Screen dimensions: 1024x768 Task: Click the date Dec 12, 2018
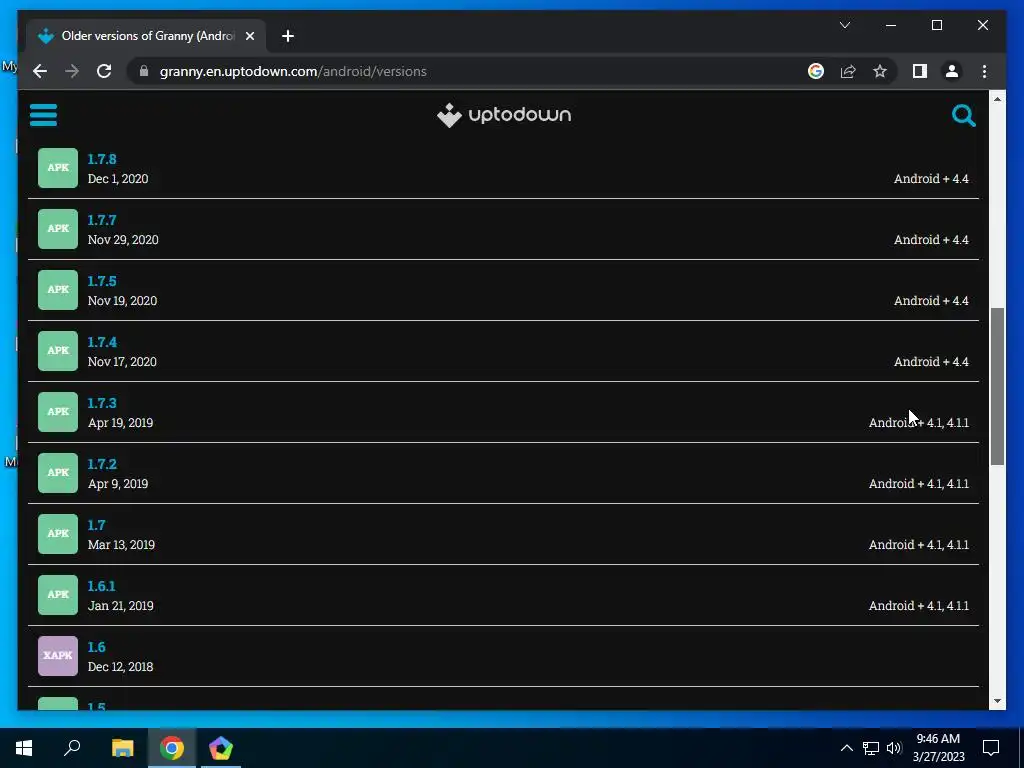point(120,667)
